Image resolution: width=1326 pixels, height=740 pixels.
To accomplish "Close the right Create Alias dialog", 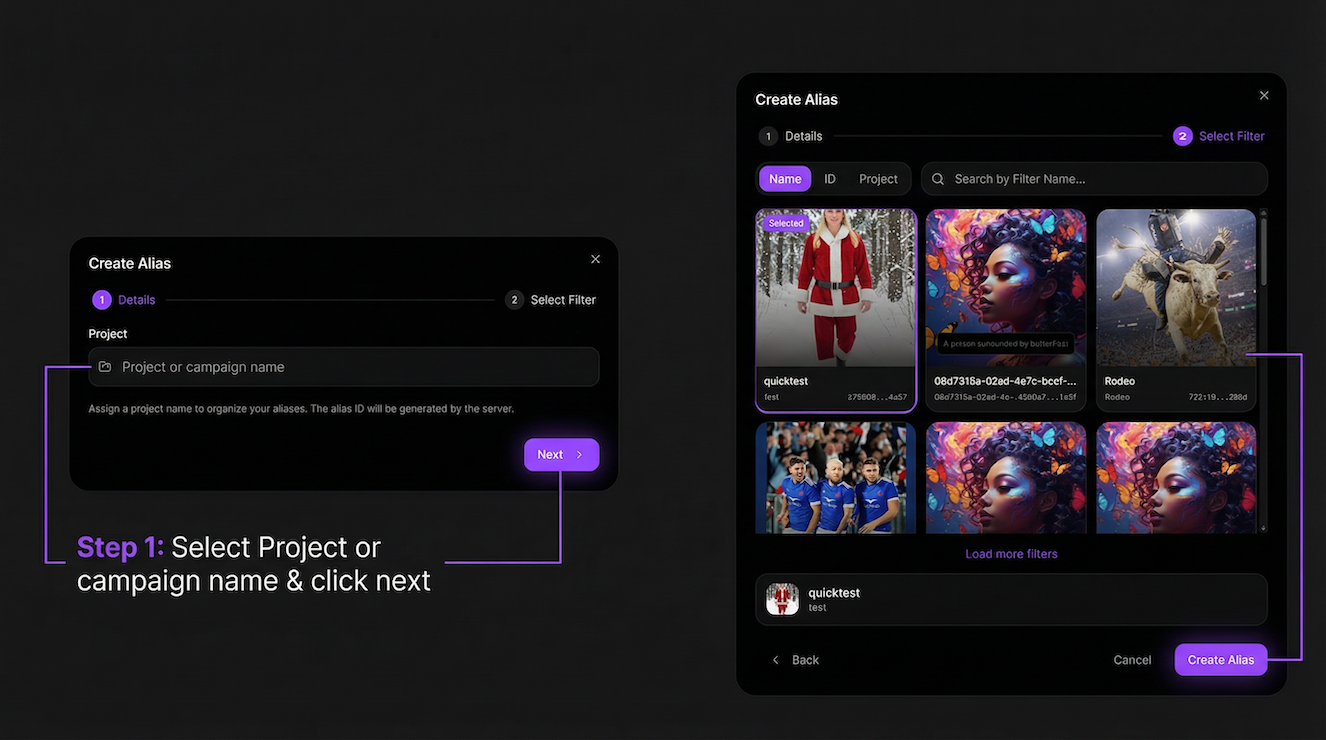I will (1264, 96).
